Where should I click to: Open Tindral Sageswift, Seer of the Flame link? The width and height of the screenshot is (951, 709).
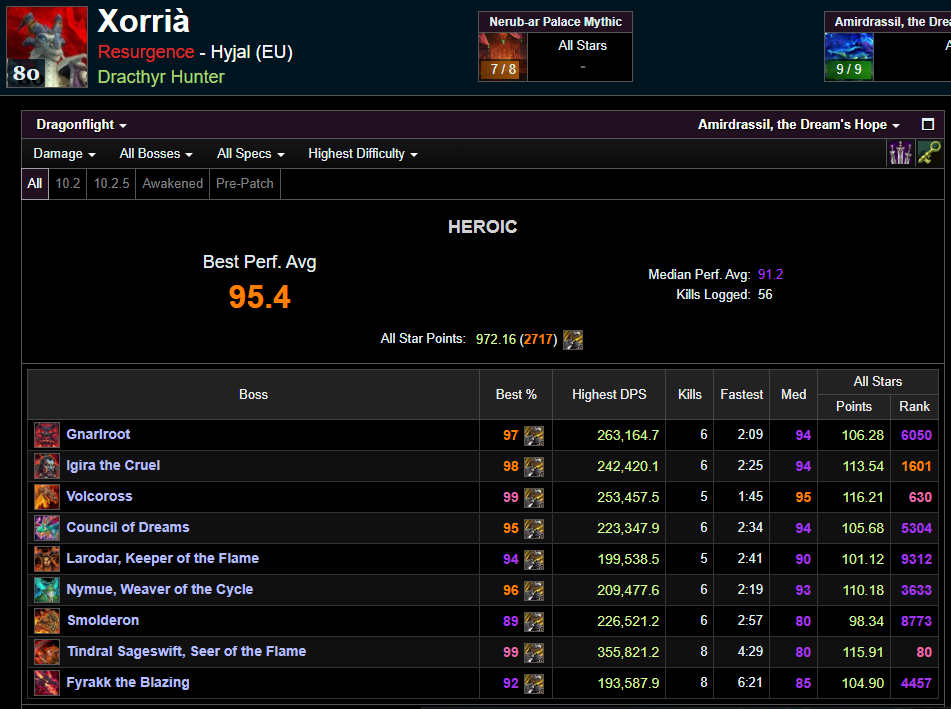click(186, 651)
